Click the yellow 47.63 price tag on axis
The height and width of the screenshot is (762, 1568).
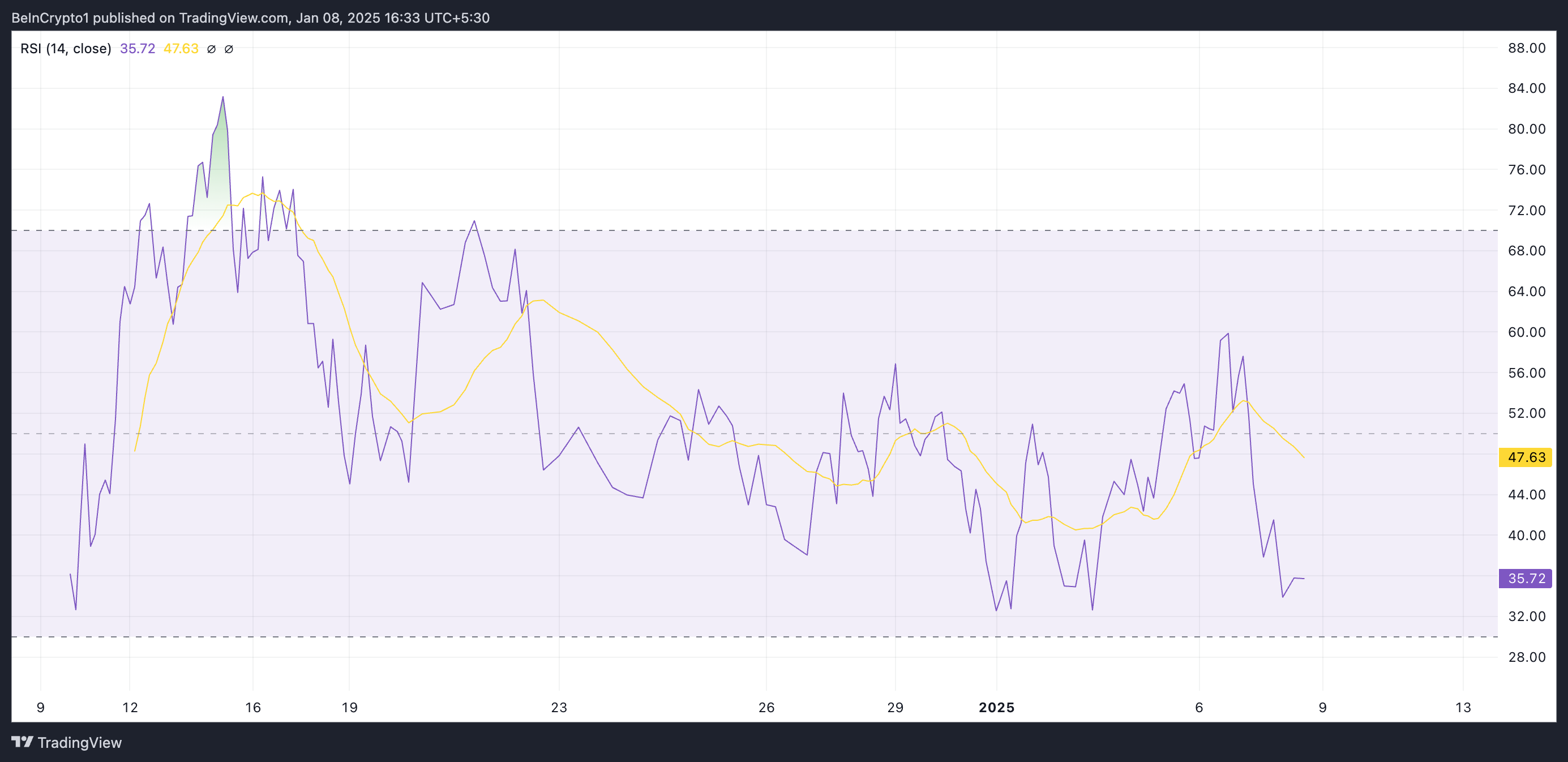tap(1526, 457)
